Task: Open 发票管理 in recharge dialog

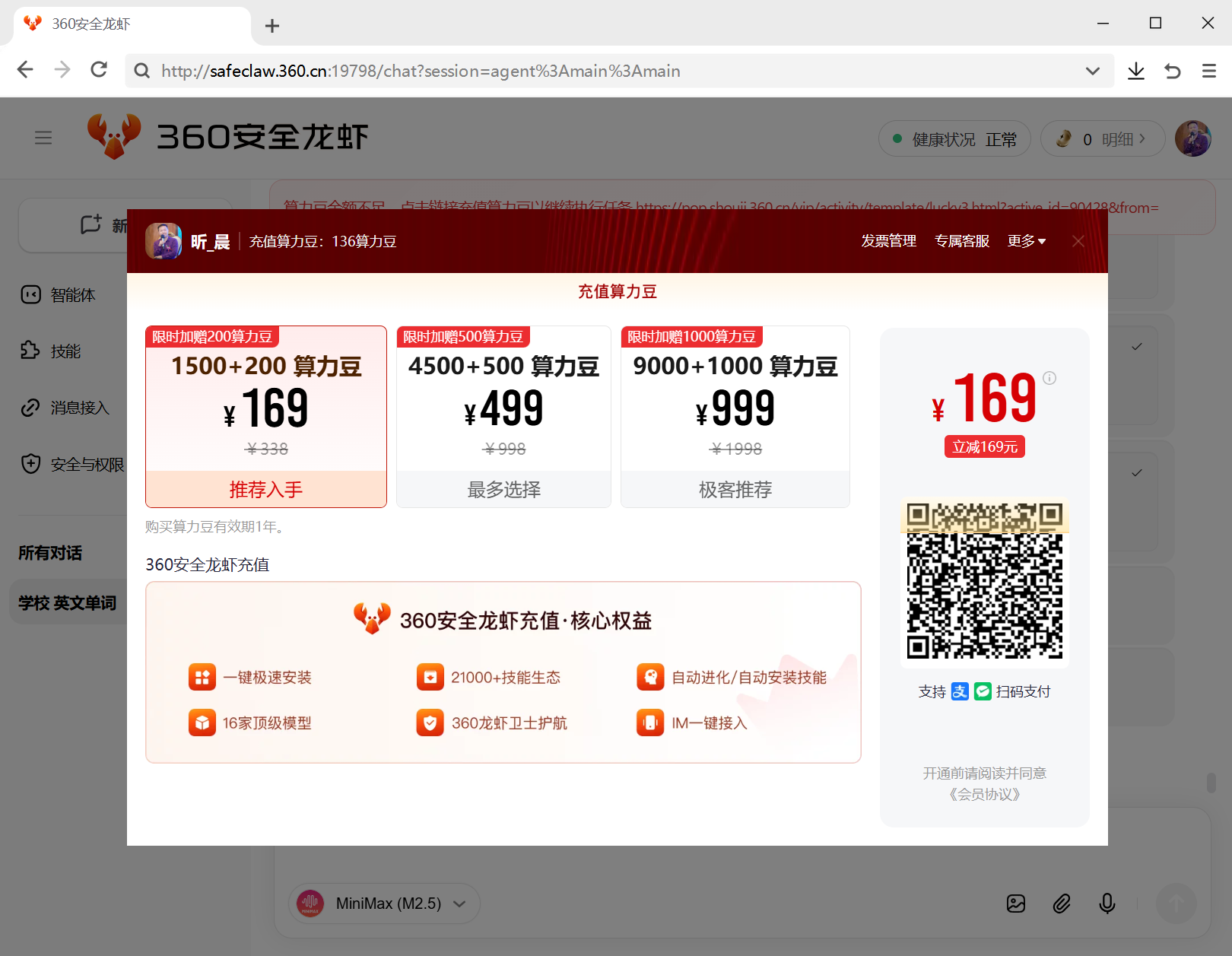Action: point(888,241)
